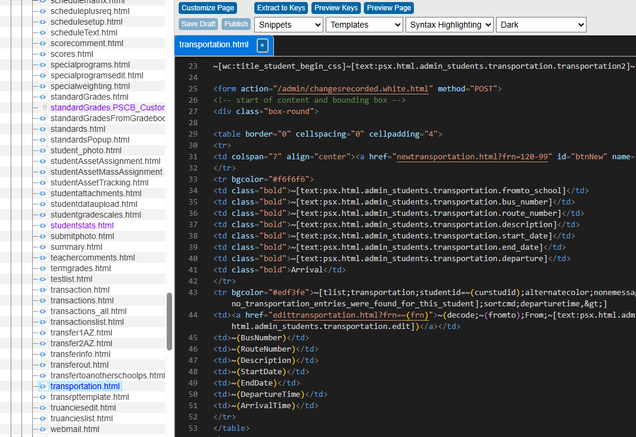Click file icon next to transportation.html
Screen dimensions: 636x437
pos(42,386)
